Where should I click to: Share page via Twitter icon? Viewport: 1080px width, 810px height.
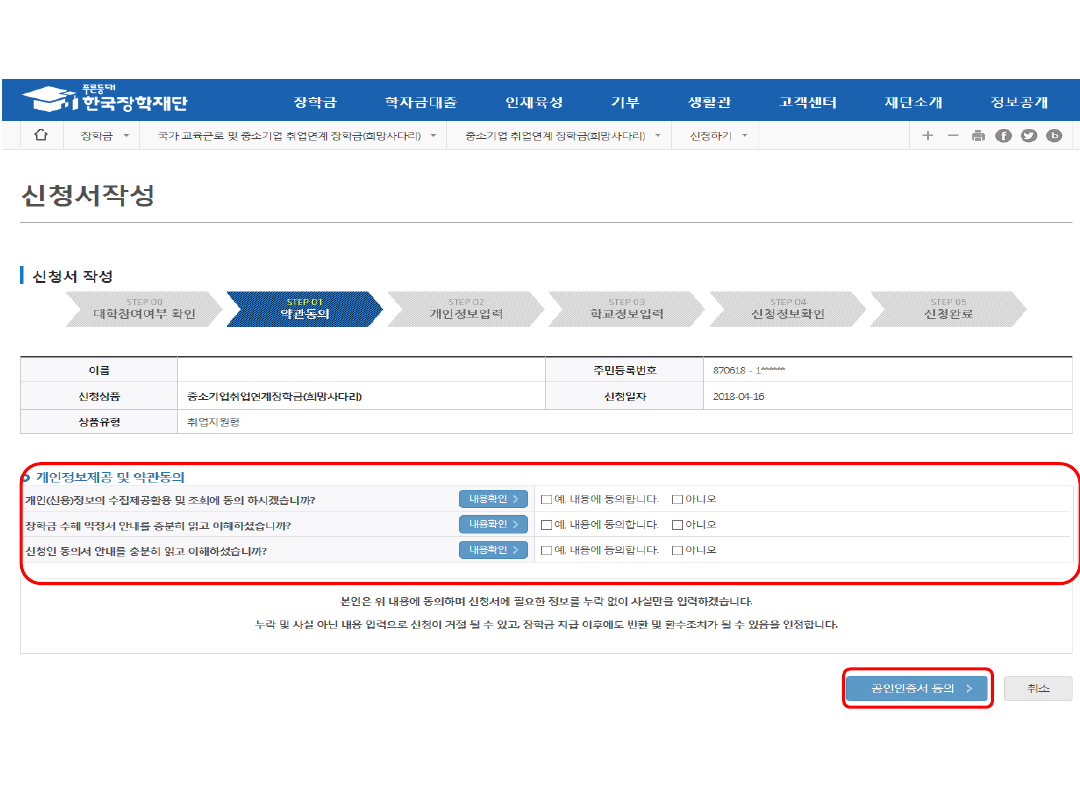1028,136
